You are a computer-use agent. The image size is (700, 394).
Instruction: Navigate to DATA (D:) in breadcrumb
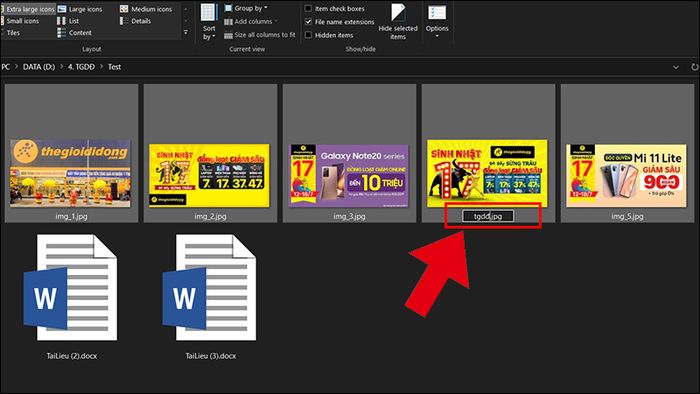pos(39,67)
